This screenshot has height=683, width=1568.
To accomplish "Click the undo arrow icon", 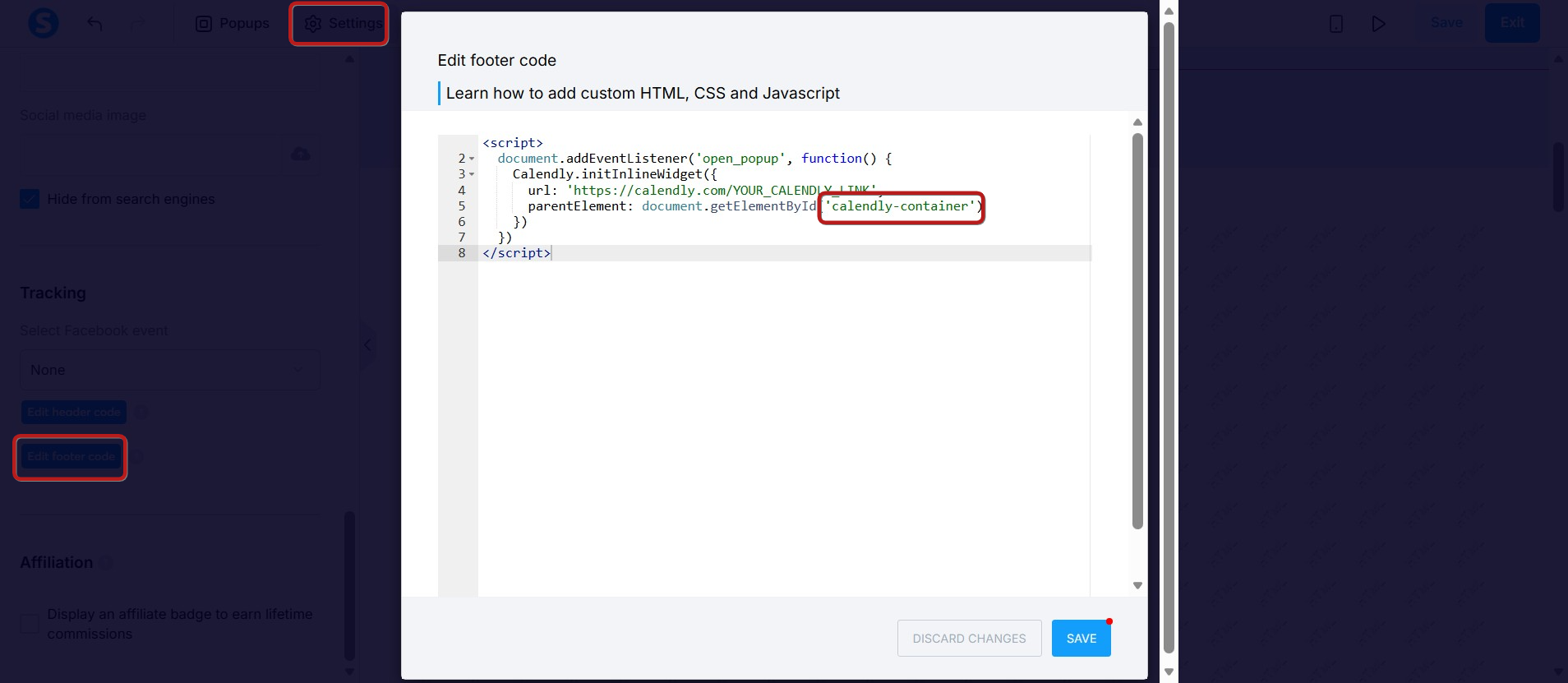I will [95, 24].
